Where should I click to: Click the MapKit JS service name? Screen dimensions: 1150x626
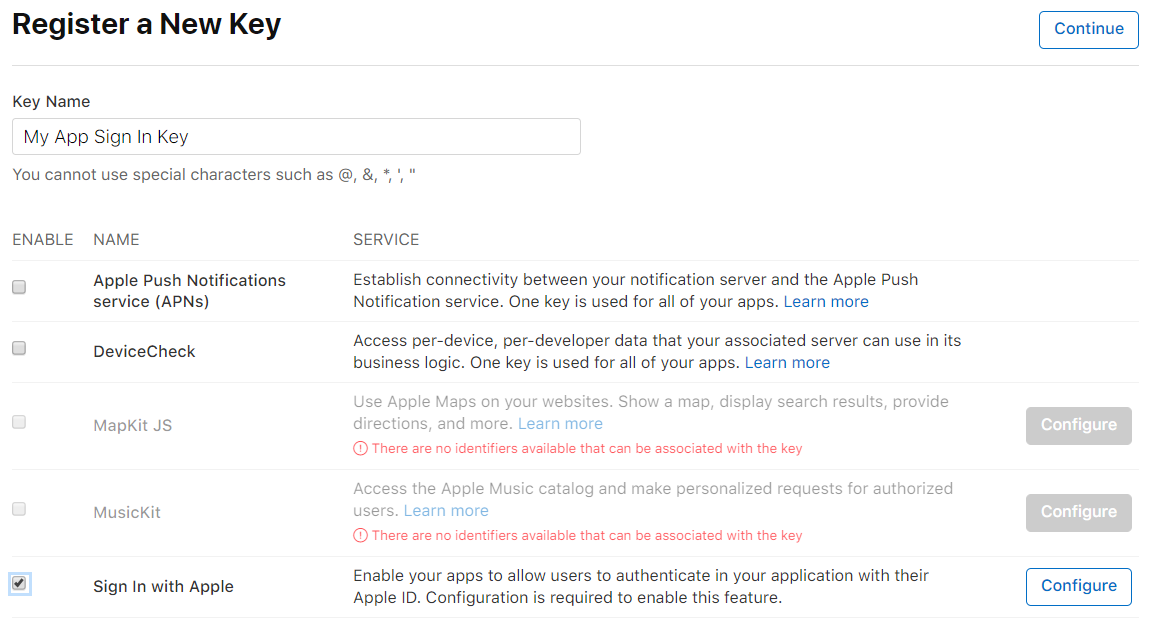[132, 425]
